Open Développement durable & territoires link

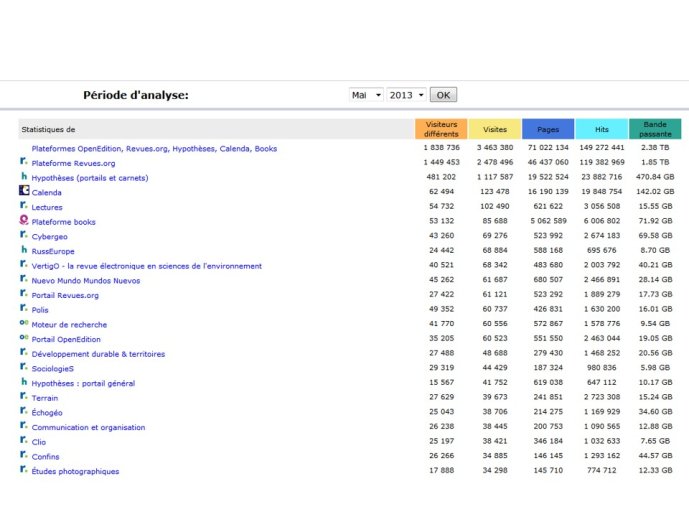click(98, 354)
